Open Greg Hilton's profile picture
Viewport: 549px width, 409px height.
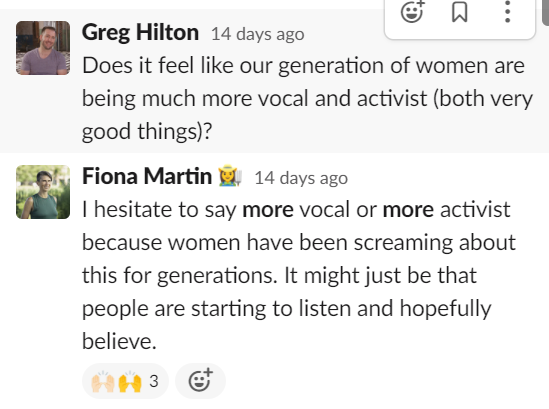[43, 48]
